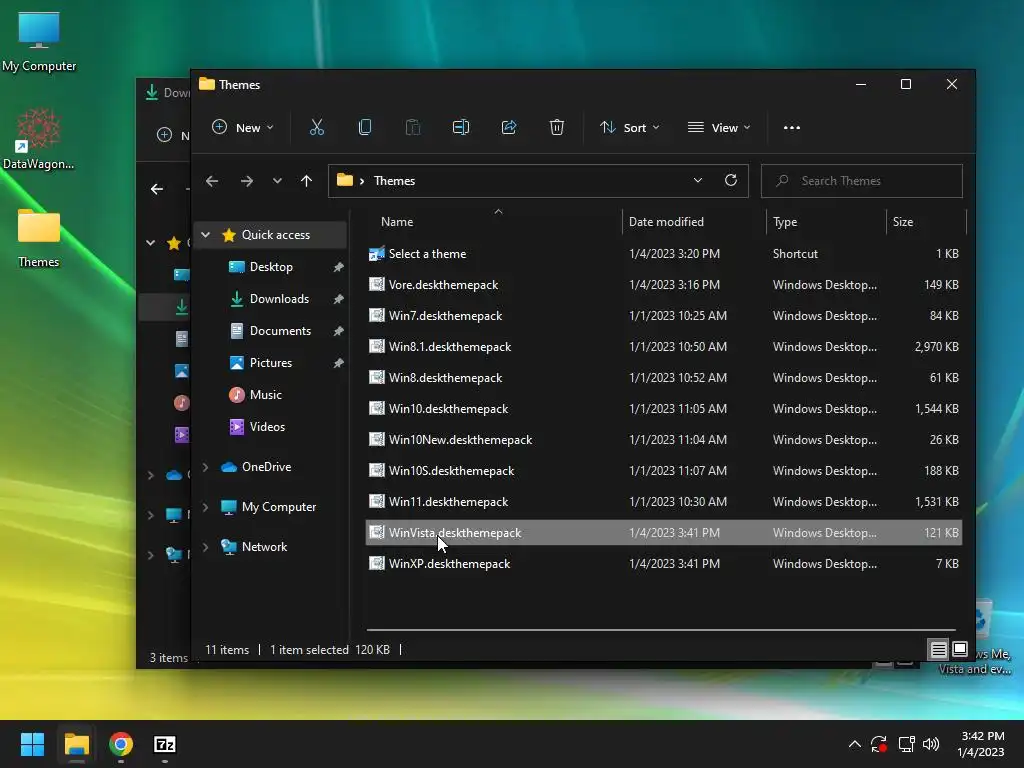Viewport: 1024px width, 768px height.
Task: Click the back arrow in Downloads window
Action: click(x=157, y=189)
